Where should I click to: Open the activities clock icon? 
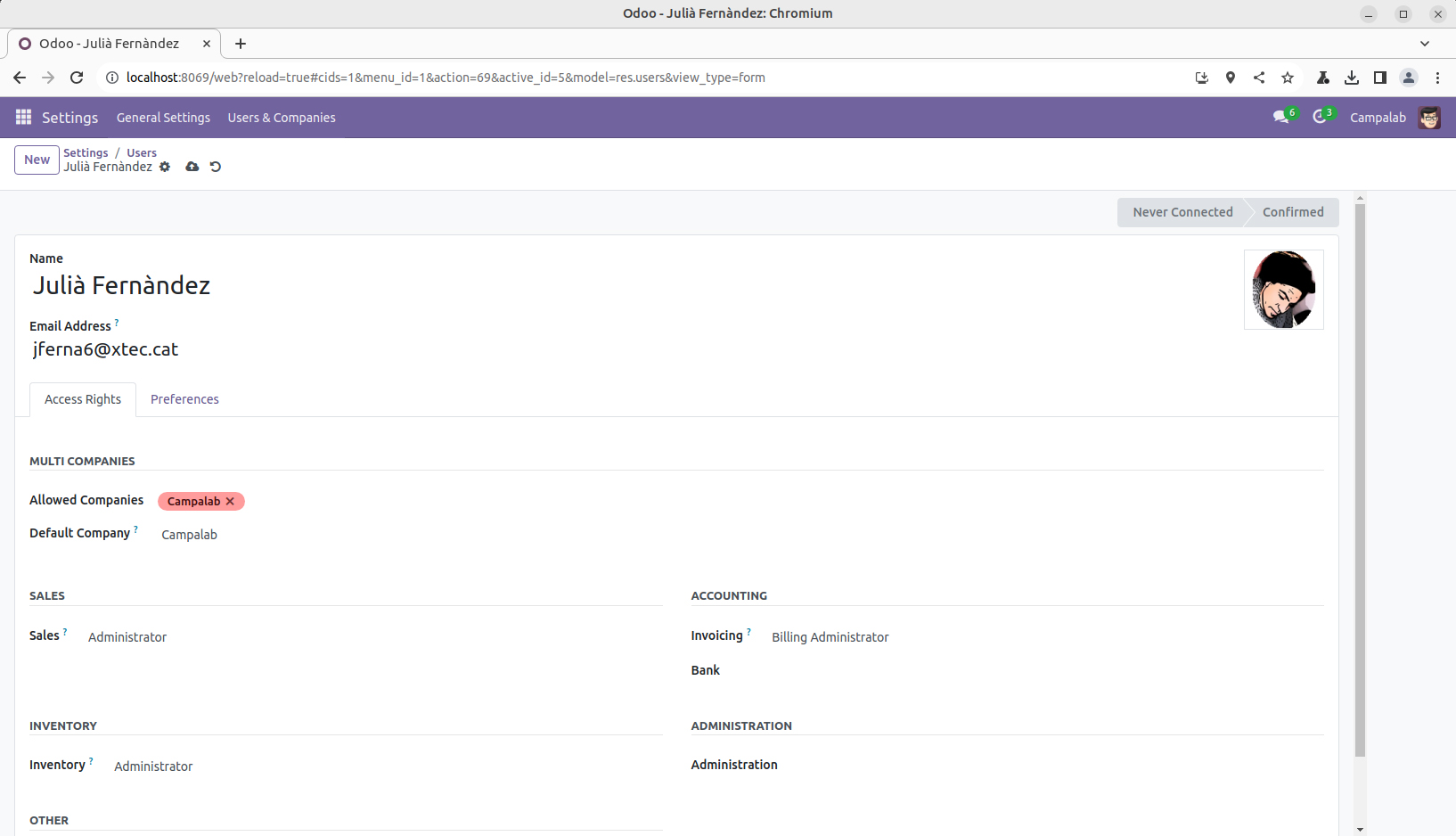pos(1320,118)
